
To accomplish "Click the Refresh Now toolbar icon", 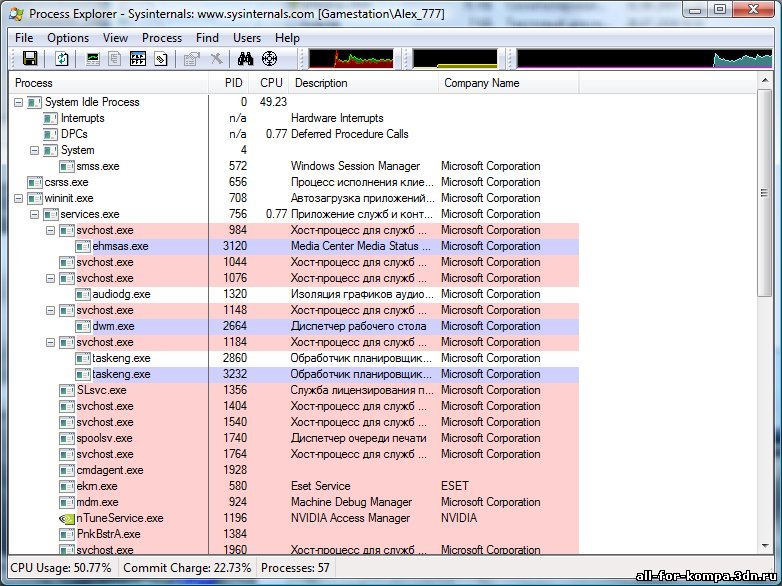I will click(62, 59).
